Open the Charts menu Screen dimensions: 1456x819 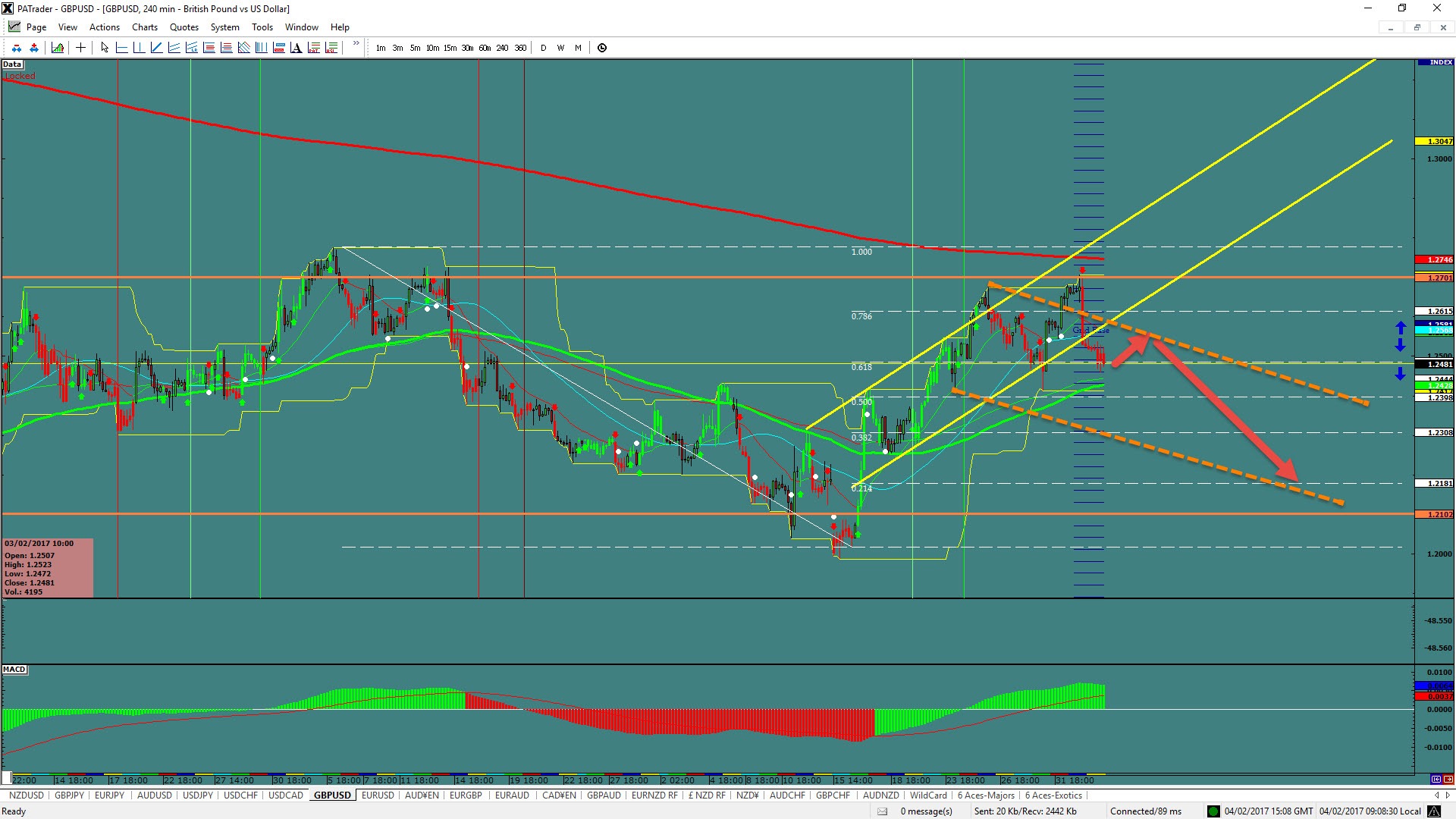click(145, 27)
